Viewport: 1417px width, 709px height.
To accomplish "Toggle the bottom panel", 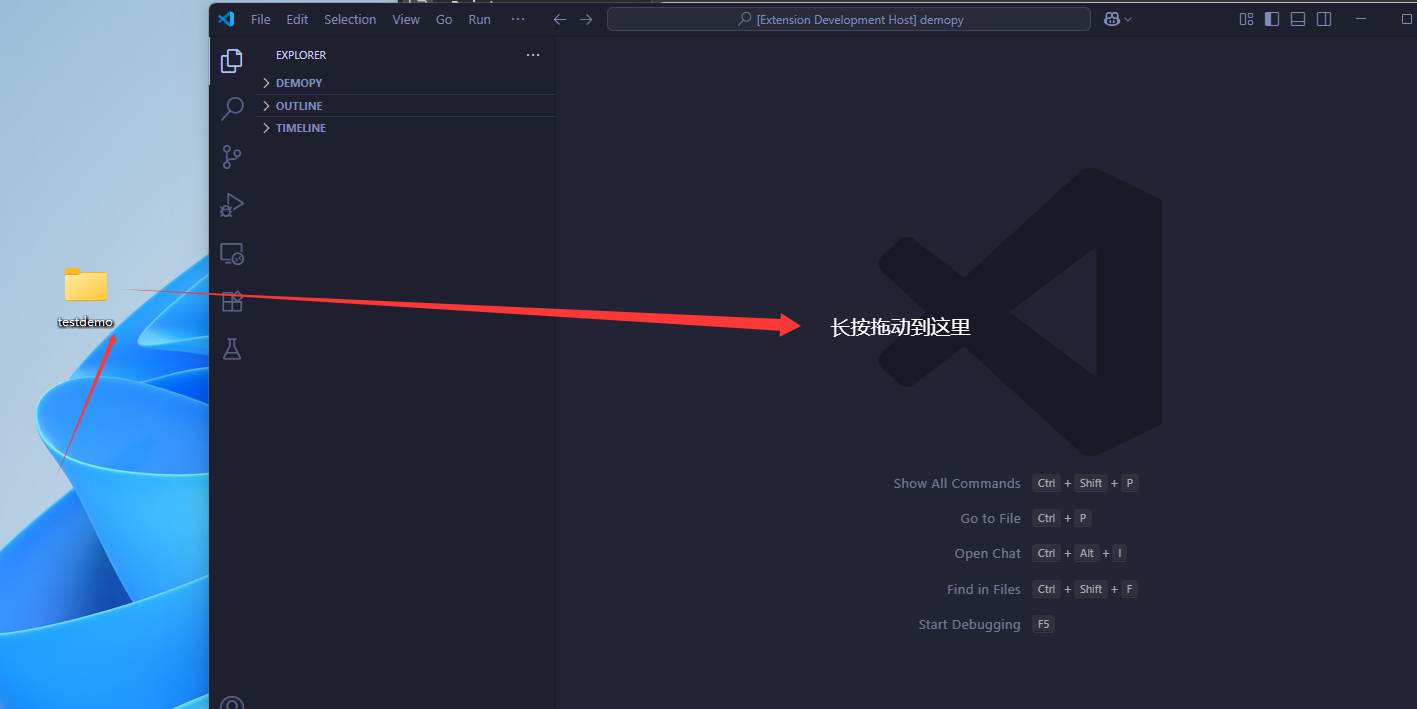I will 1298,19.
